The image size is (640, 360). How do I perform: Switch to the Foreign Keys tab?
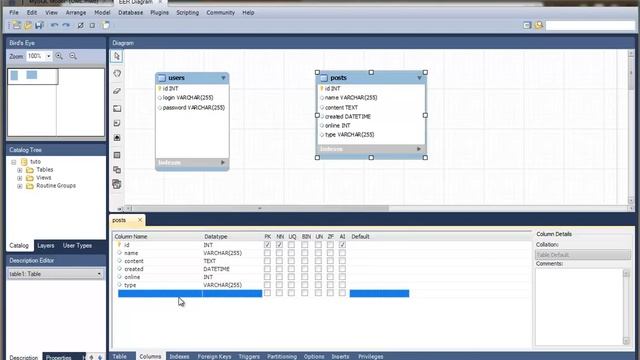pyautogui.click(x=214, y=356)
